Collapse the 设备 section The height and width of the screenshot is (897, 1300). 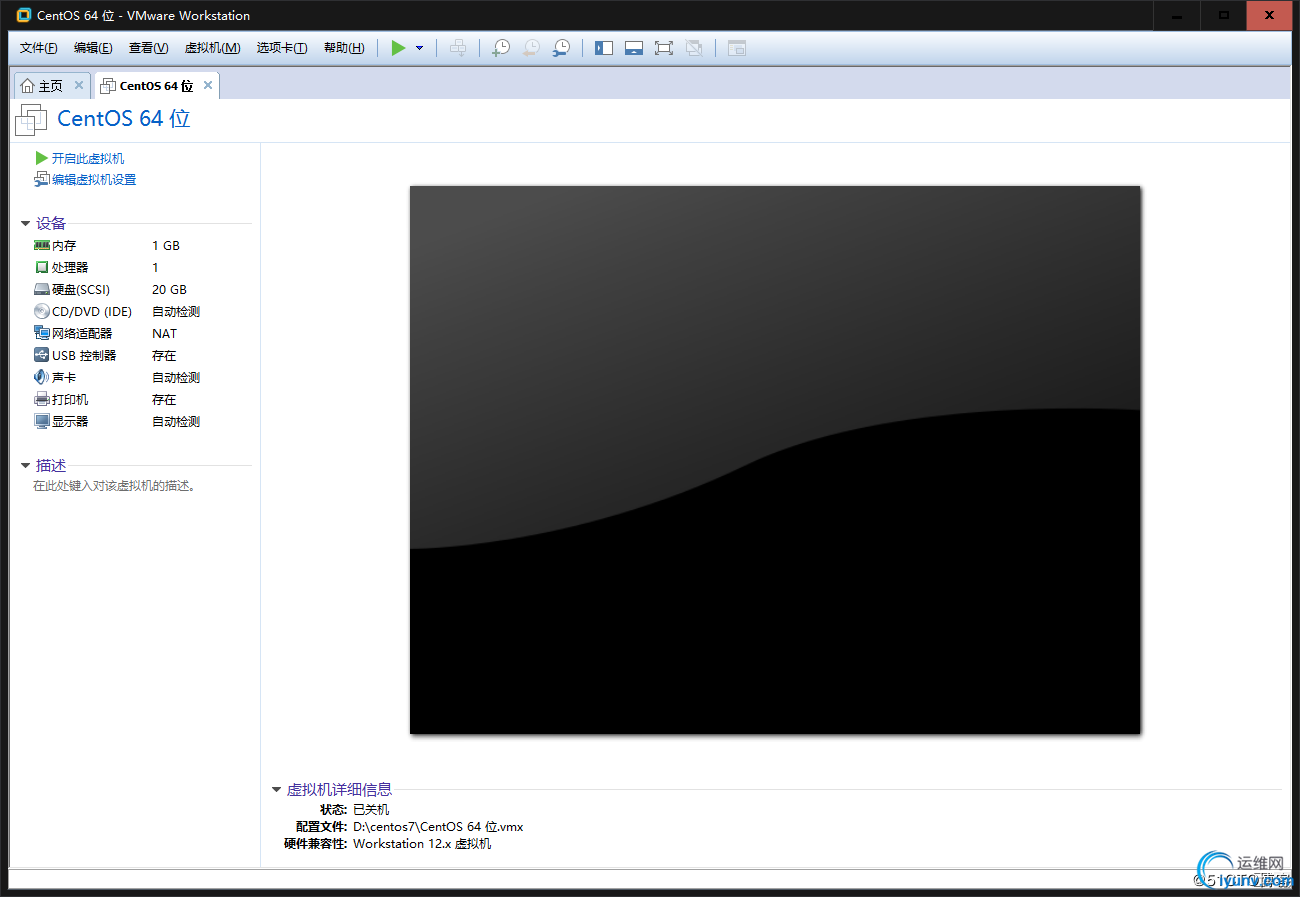point(25,224)
